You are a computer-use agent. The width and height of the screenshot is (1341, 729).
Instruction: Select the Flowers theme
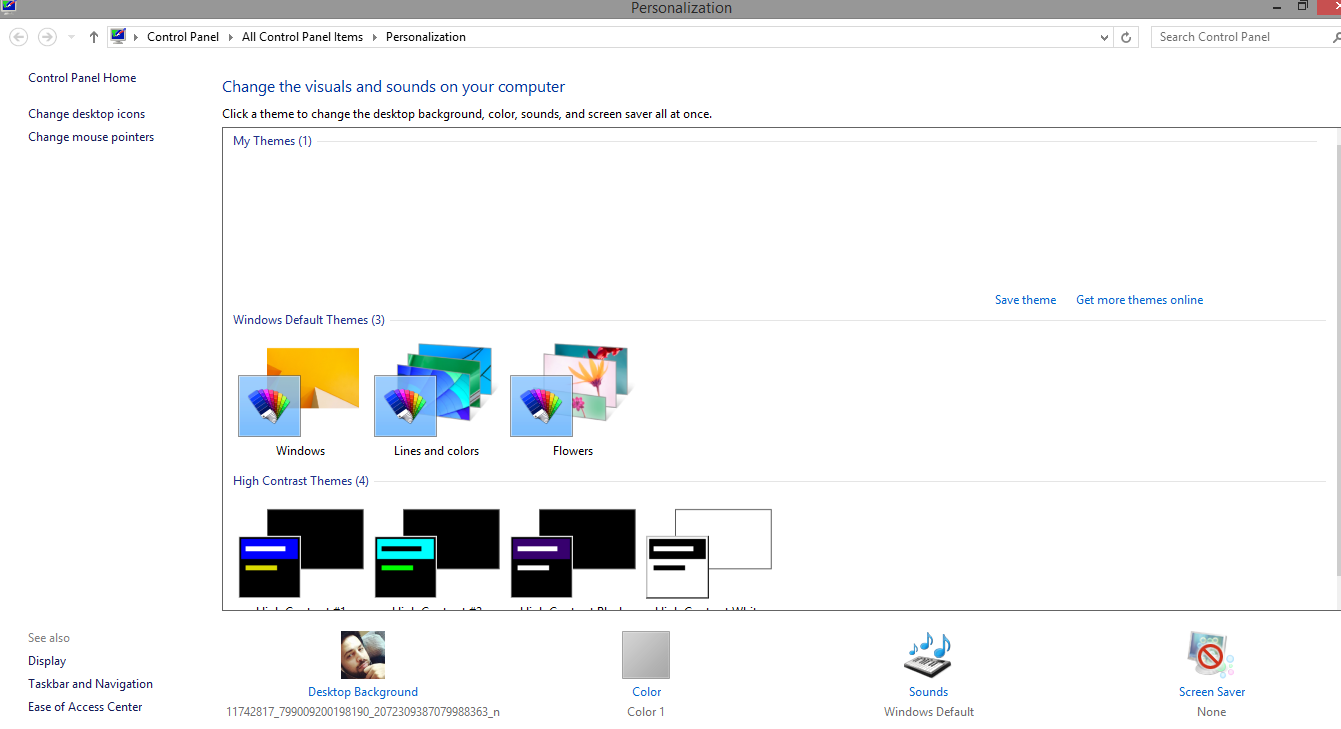click(x=572, y=391)
